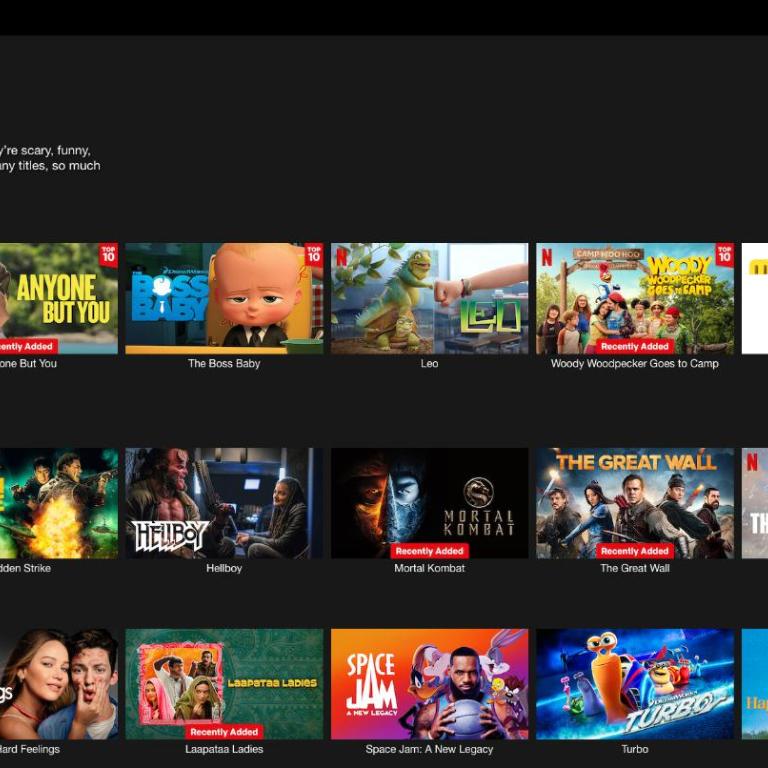Image resolution: width=768 pixels, height=768 pixels.
Task: Click Recently Added badge on Mortal Kombat
Action: click(x=430, y=551)
